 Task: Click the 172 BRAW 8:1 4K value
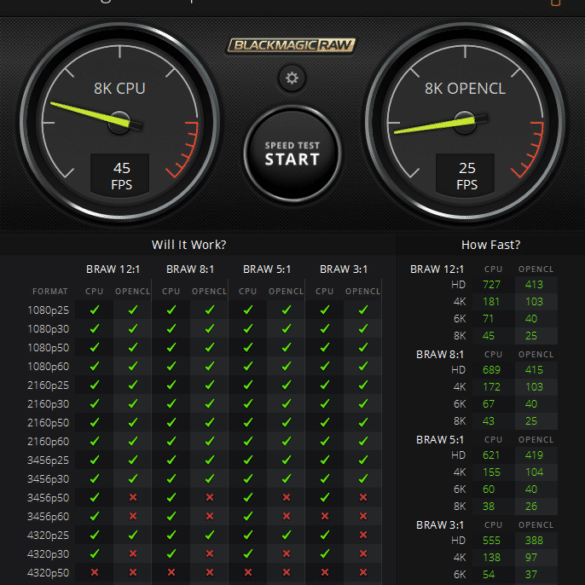point(491,387)
